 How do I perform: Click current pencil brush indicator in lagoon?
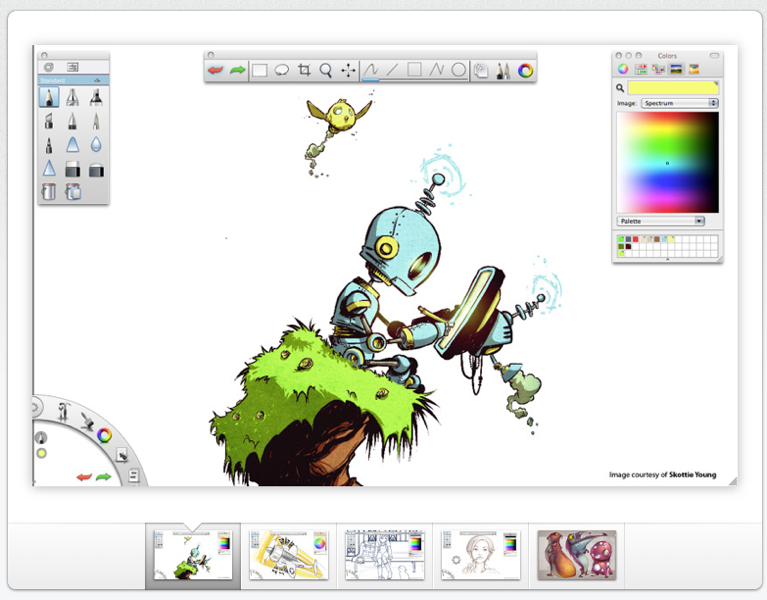41,437
